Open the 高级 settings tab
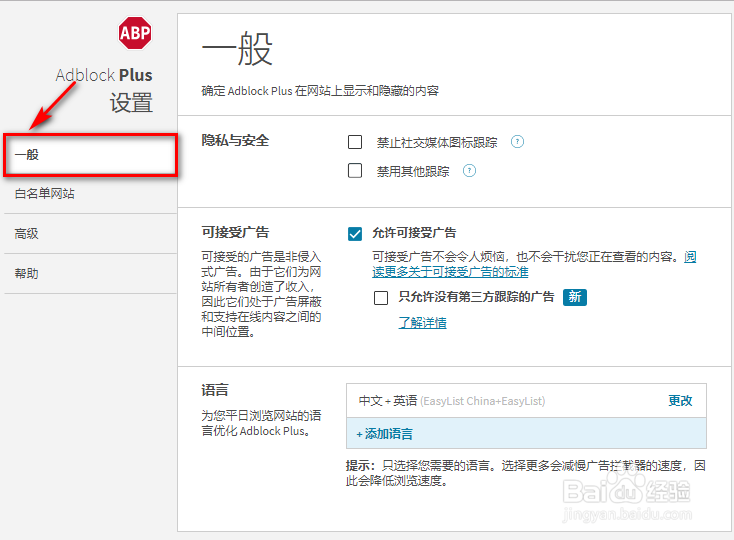The height and width of the screenshot is (540, 734). [x=90, y=234]
